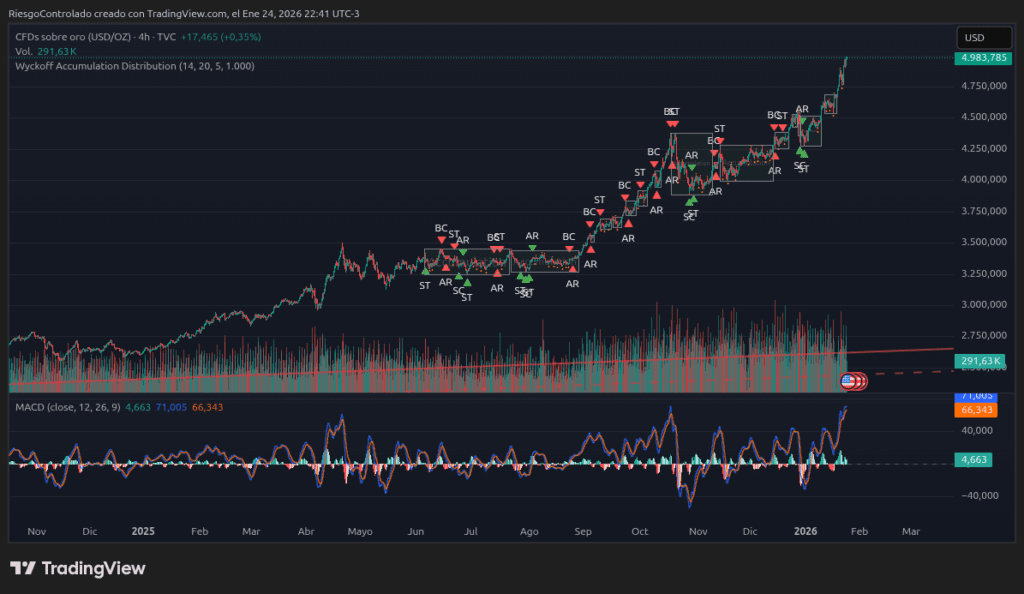Click the 3.000,000 level on price scale

(x=982, y=305)
